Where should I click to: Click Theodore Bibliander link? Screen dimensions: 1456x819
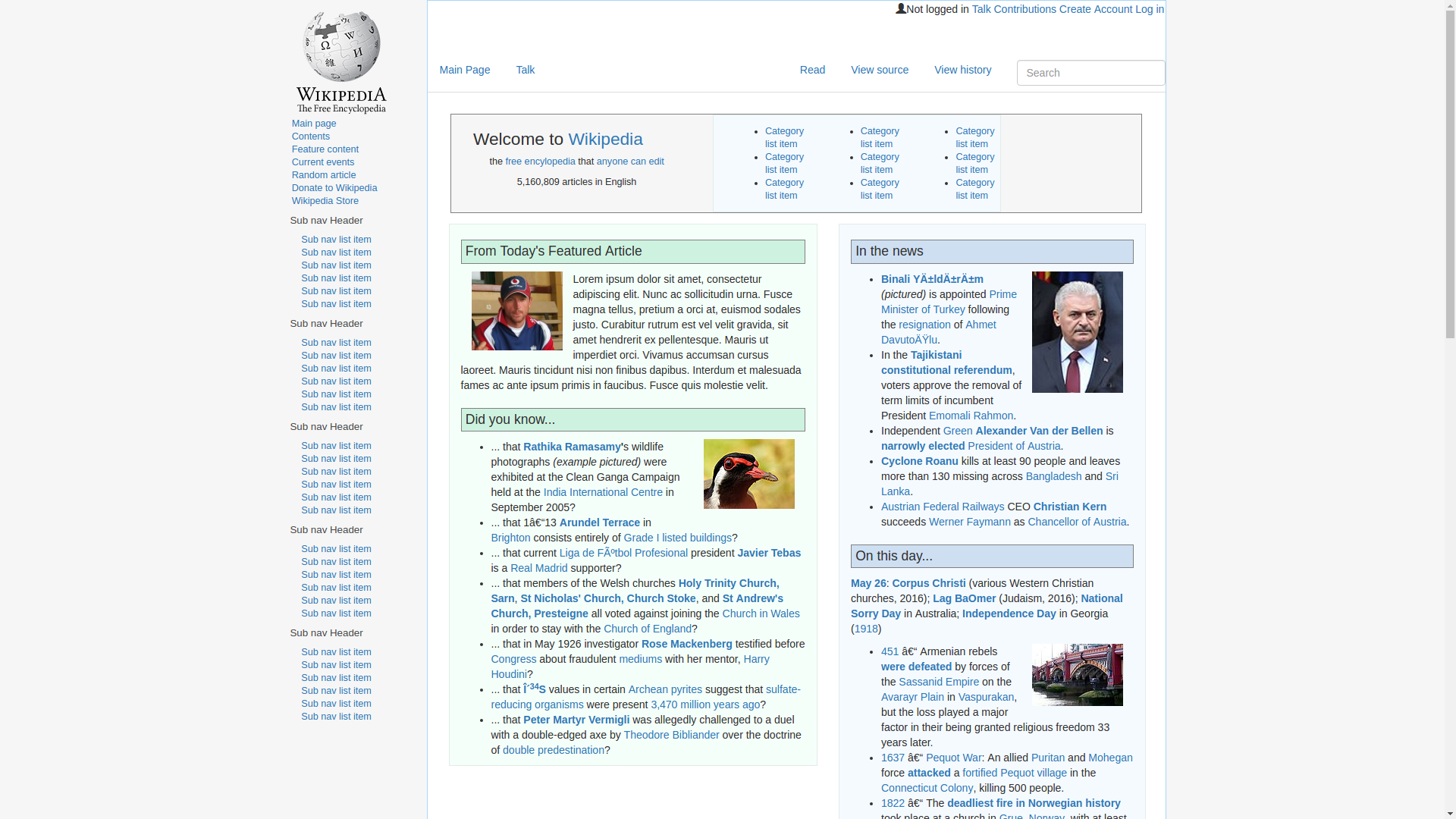[x=671, y=735]
